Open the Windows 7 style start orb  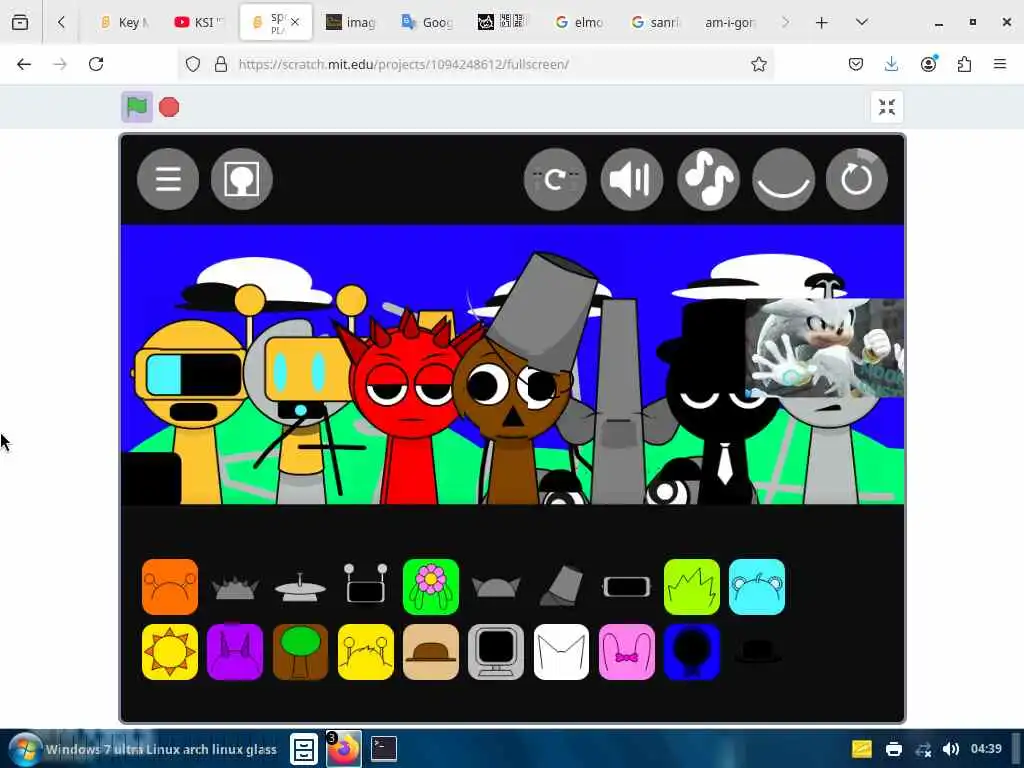click(25, 749)
